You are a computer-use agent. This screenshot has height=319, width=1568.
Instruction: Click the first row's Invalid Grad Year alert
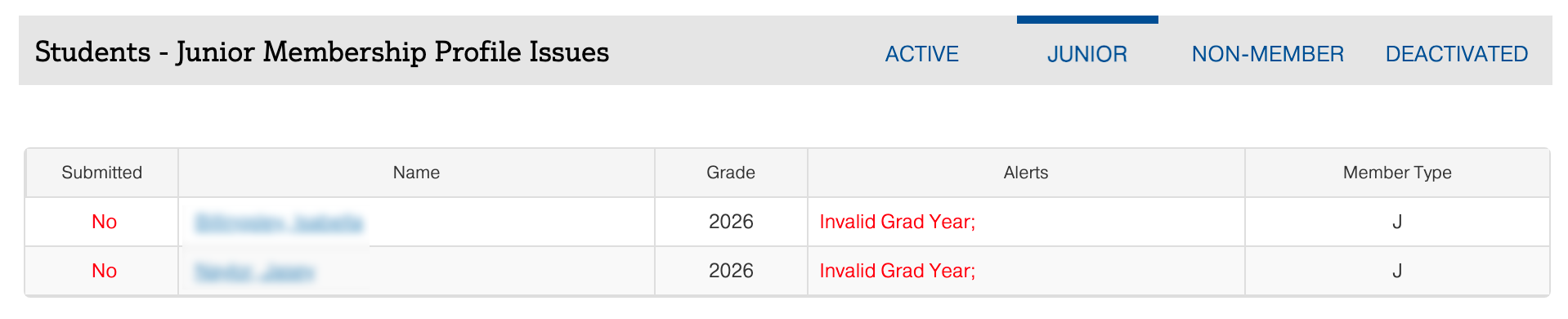coord(898,222)
